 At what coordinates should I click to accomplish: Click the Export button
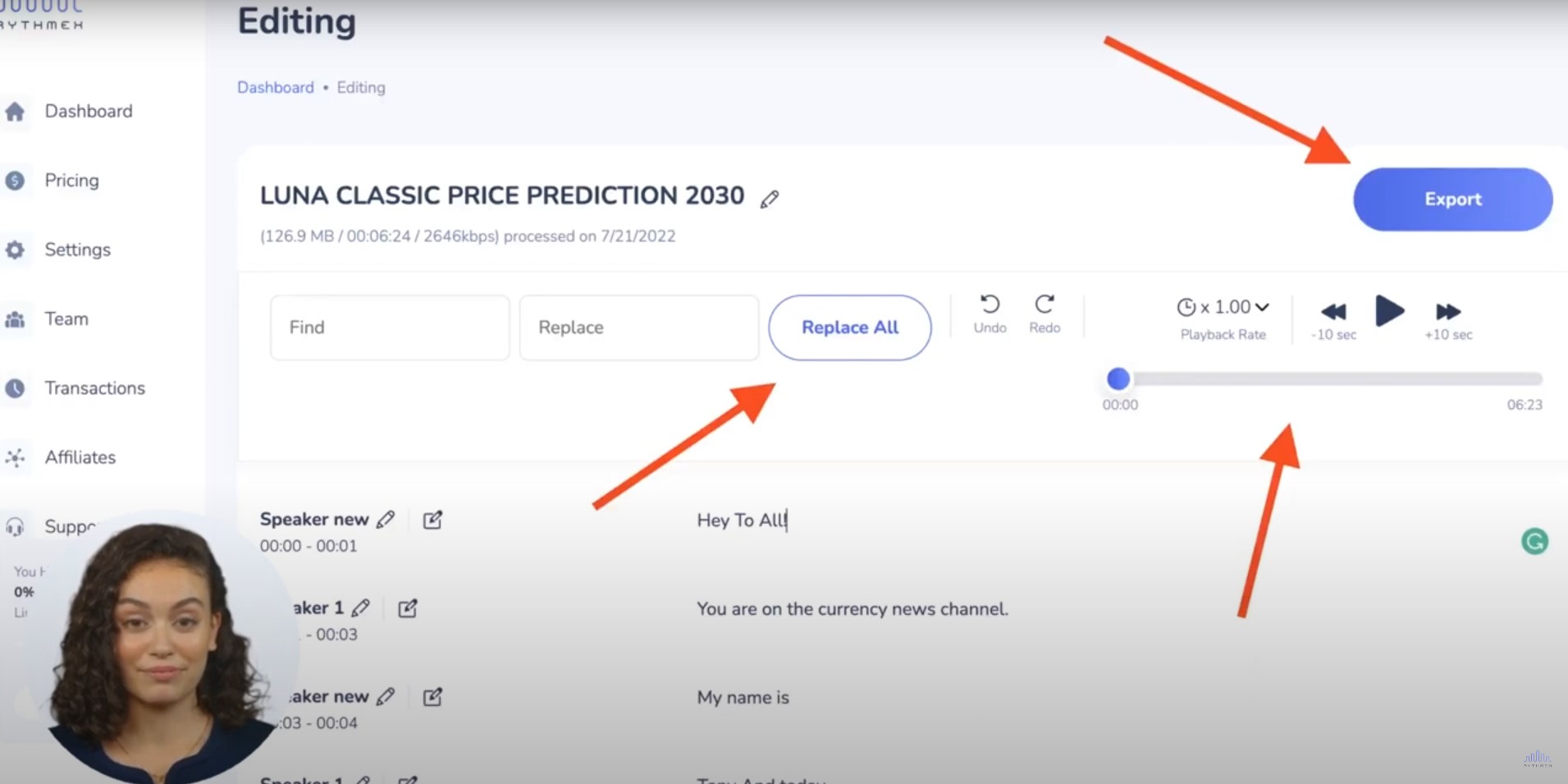pos(1452,199)
